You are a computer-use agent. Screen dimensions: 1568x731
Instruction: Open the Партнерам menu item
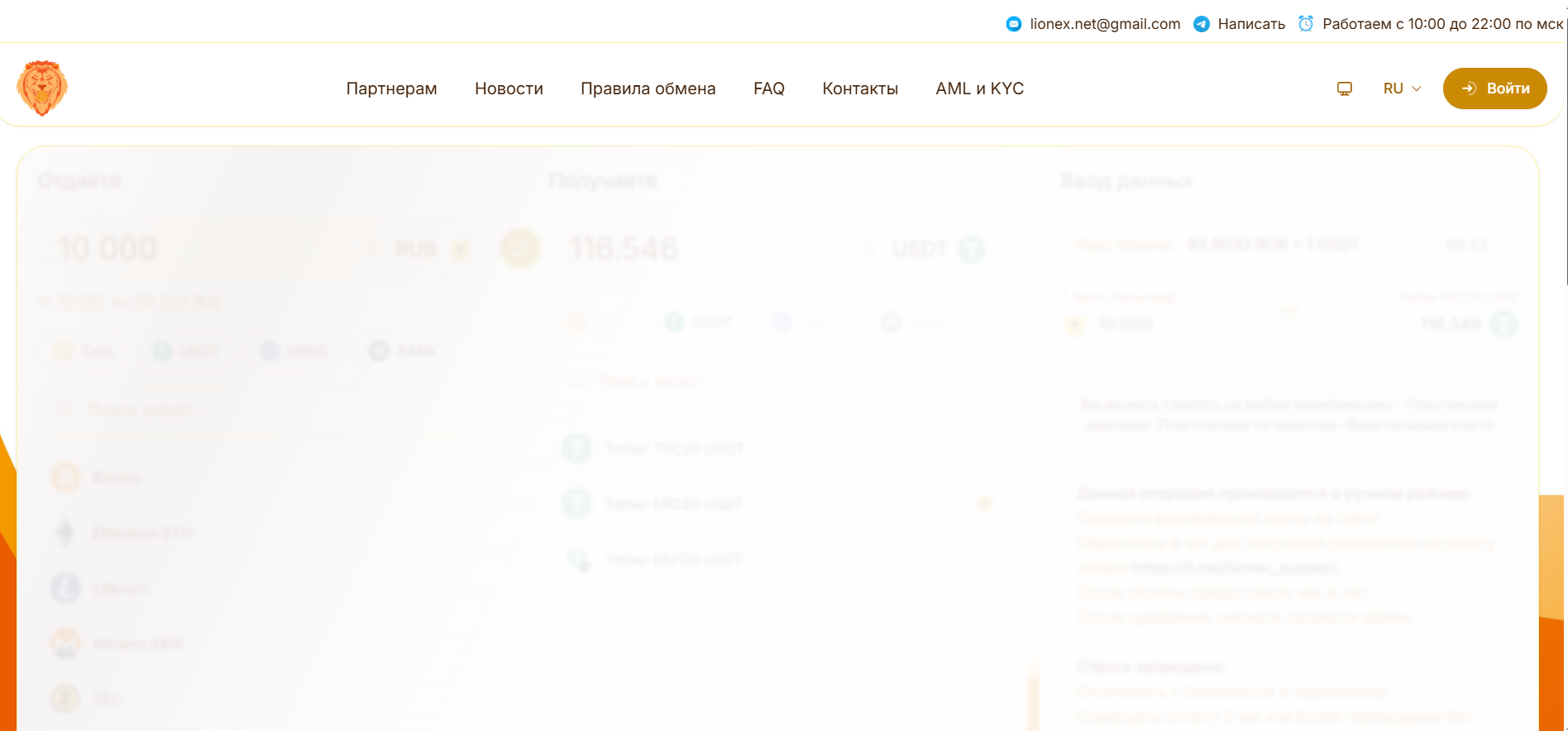point(392,88)
